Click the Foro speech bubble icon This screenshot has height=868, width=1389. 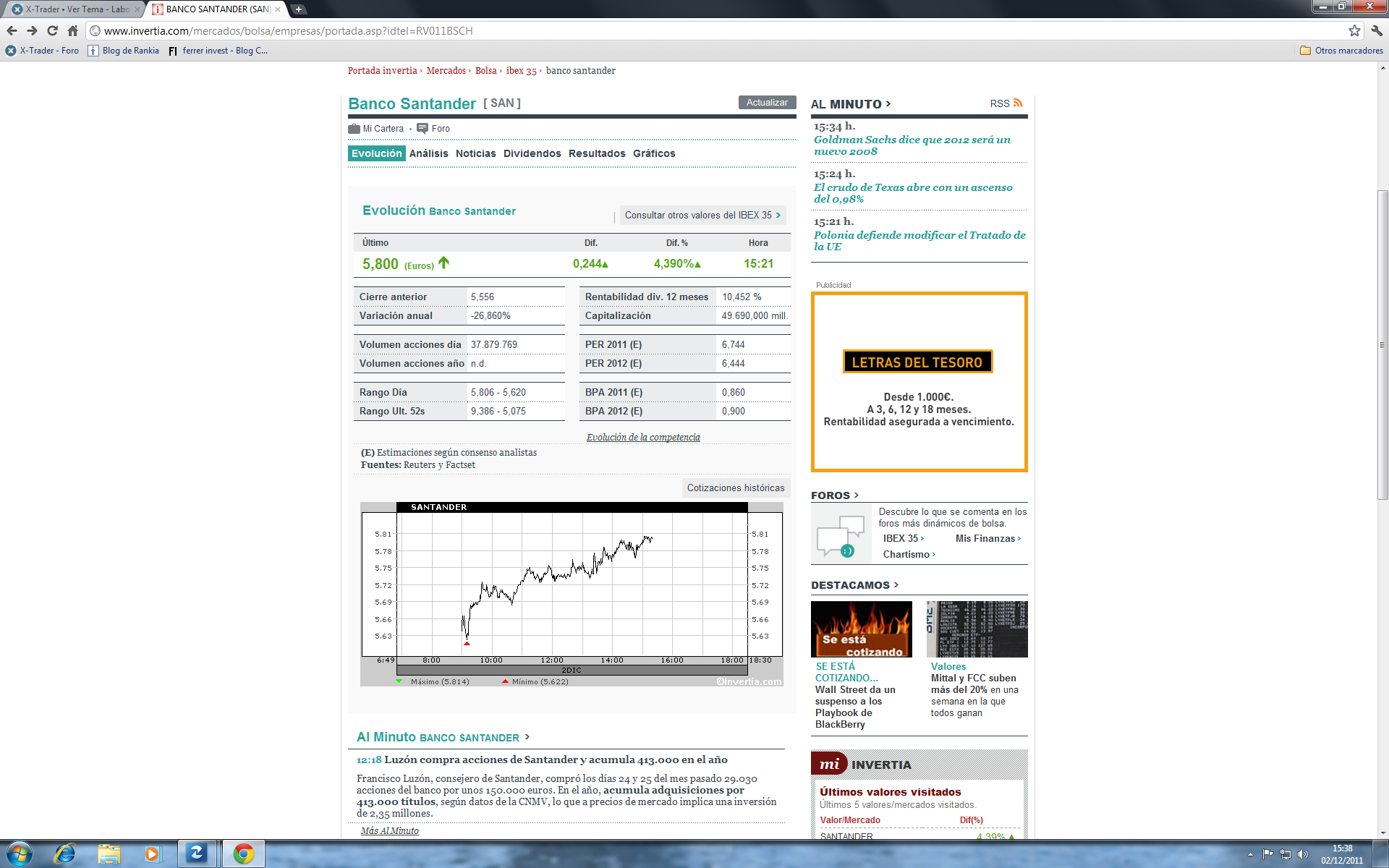[x=422, y=129]
